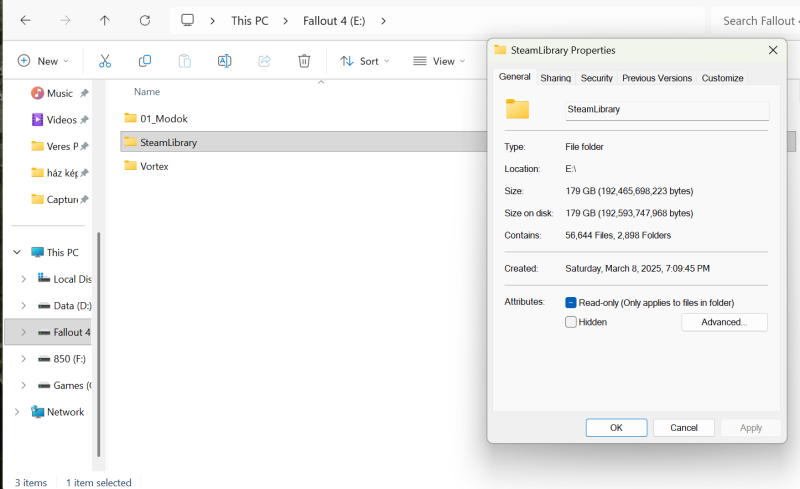Open the ház kép pinned folder
Image resolution: width=800 pixels, height=489 pixels.
coord(59,173)
